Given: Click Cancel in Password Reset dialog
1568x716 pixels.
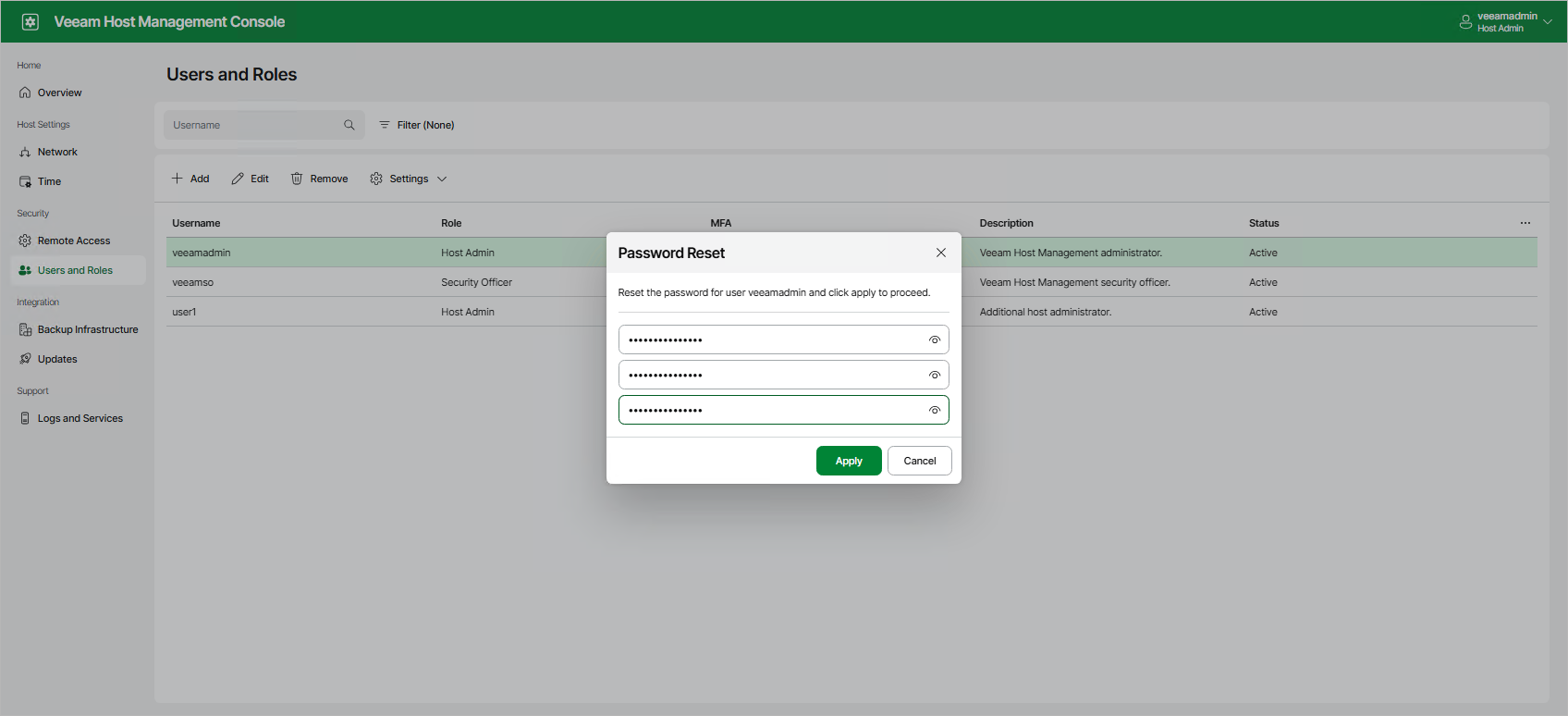Looking at the screenshot, I should pyautogui.click(x=920, y=461).
